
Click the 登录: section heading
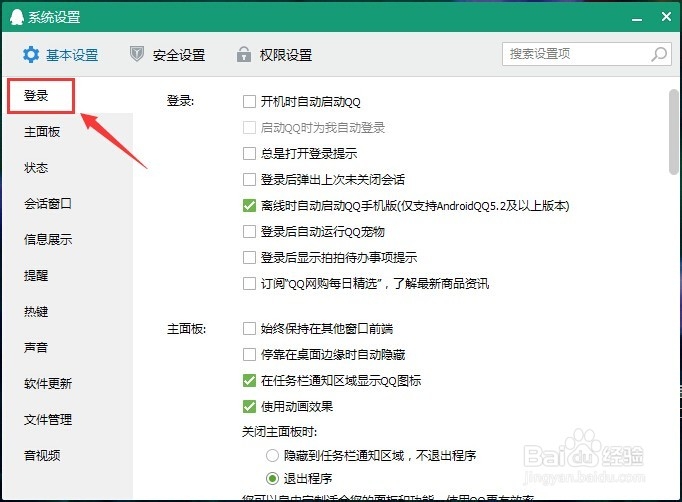point(181,101)
